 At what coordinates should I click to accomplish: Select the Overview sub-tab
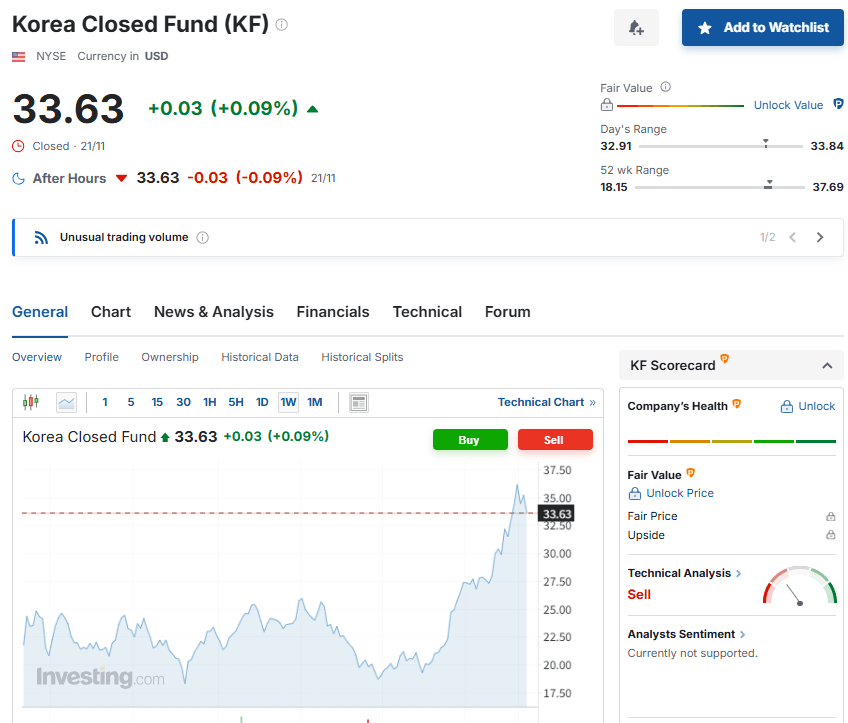(x=37, y=357)
